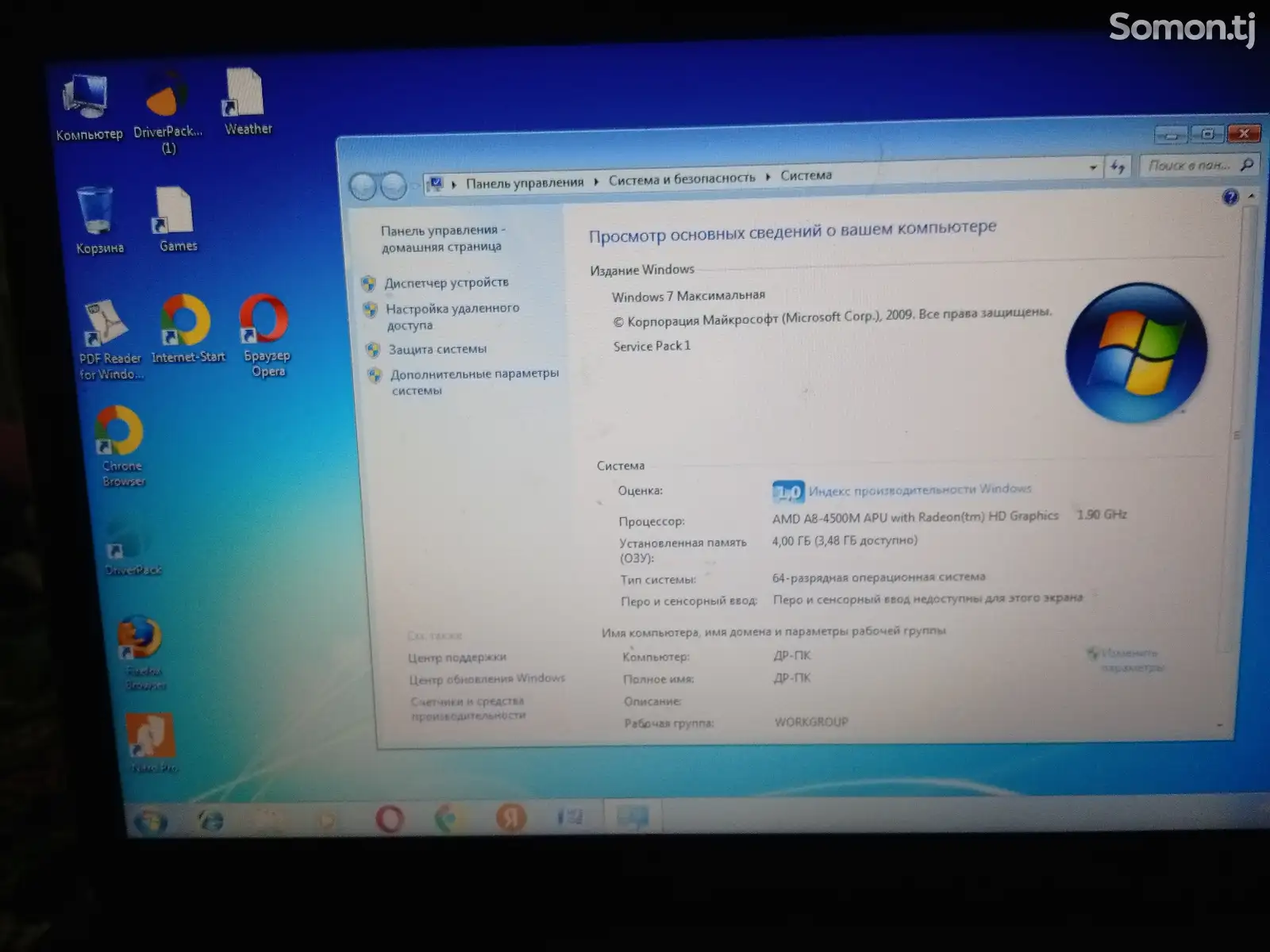
Task: Open the Компьютер desktop icon
Action: [87, 108]
